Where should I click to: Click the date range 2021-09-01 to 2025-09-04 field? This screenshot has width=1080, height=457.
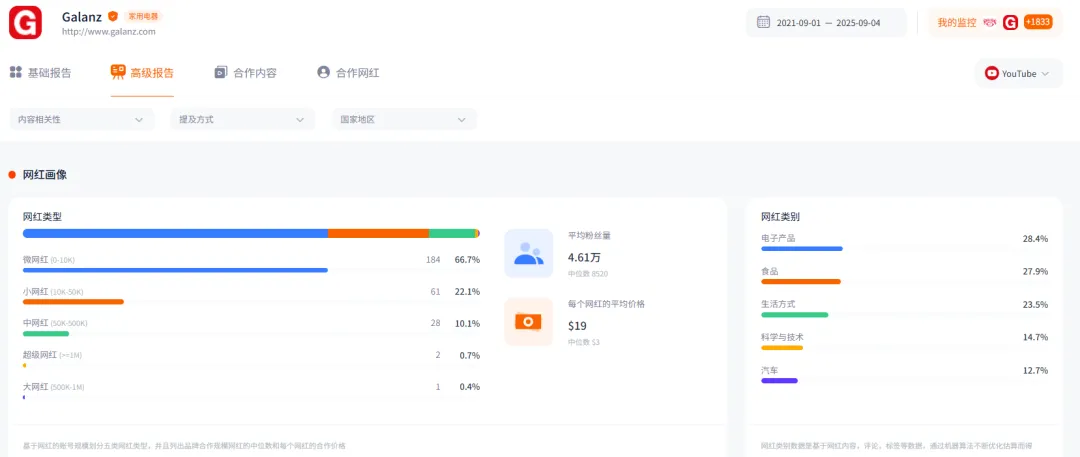pos(827,22)
